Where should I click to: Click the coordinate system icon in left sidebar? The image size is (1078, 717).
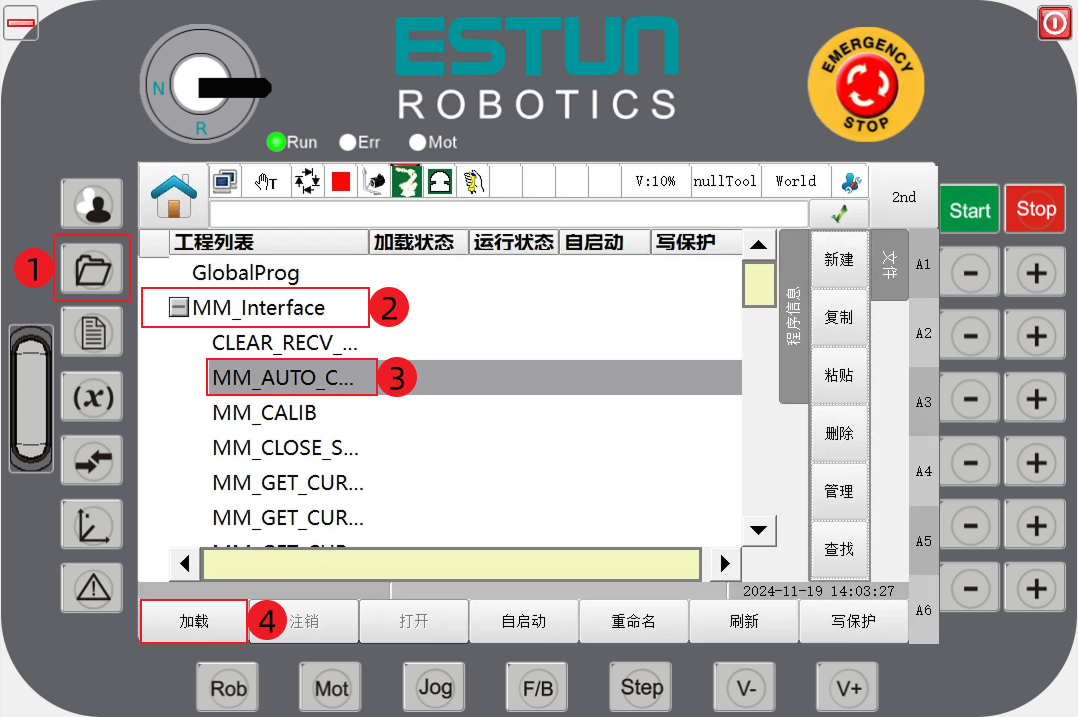point(91,524)
